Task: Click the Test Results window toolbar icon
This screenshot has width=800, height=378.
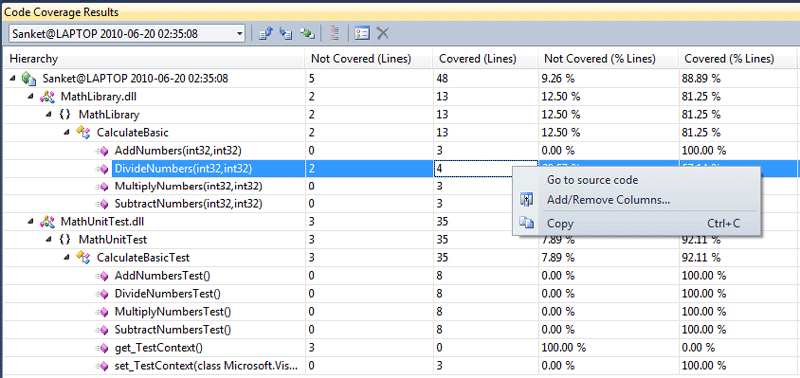Action: [x=362, y=34]
